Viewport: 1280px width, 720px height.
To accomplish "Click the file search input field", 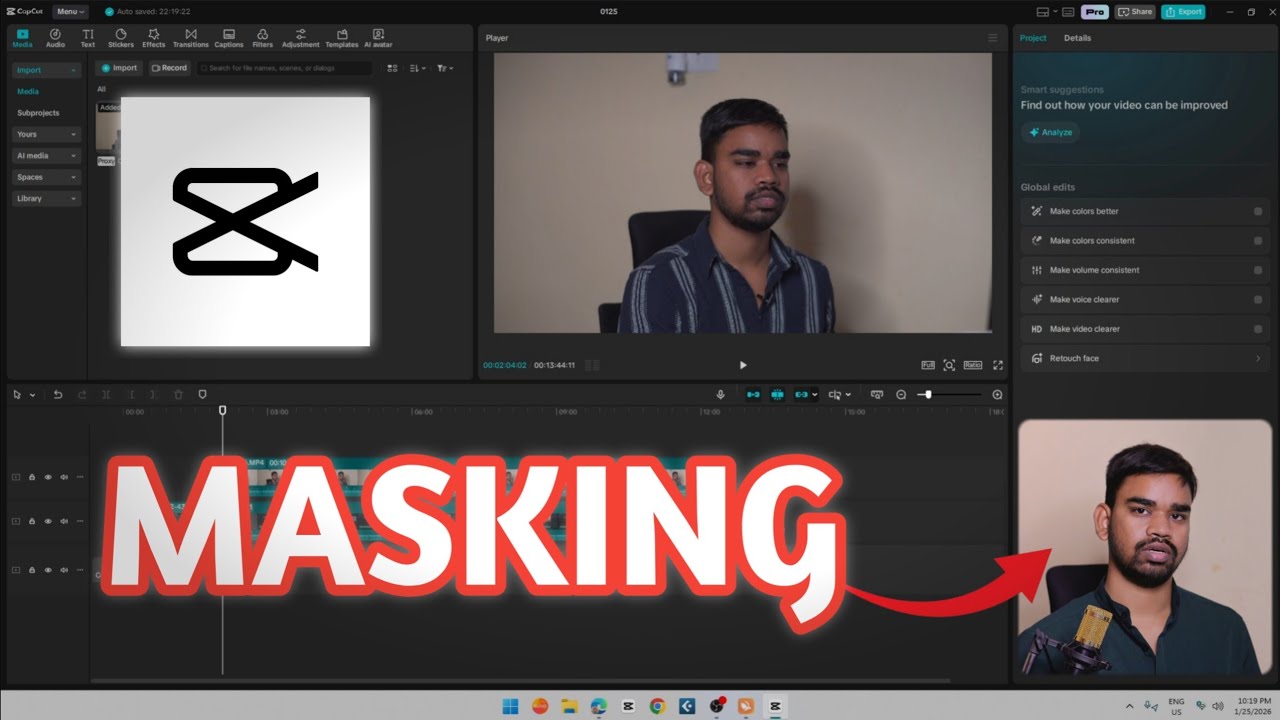I will tap(284, 68).
